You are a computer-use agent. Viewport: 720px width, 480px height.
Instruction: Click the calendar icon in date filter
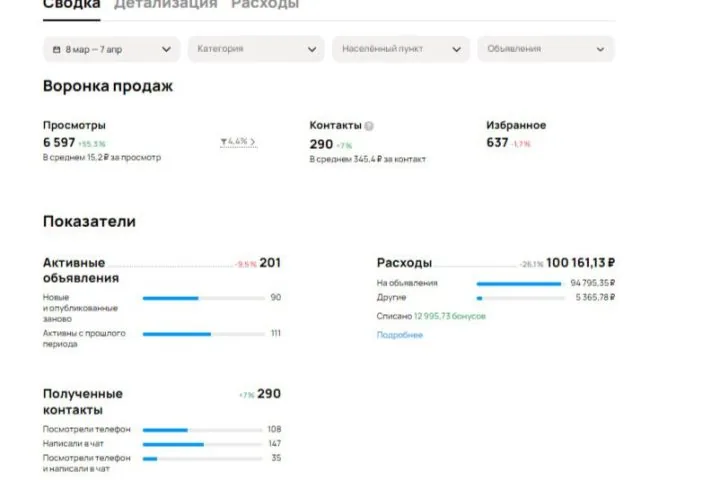tap(56, 49)
